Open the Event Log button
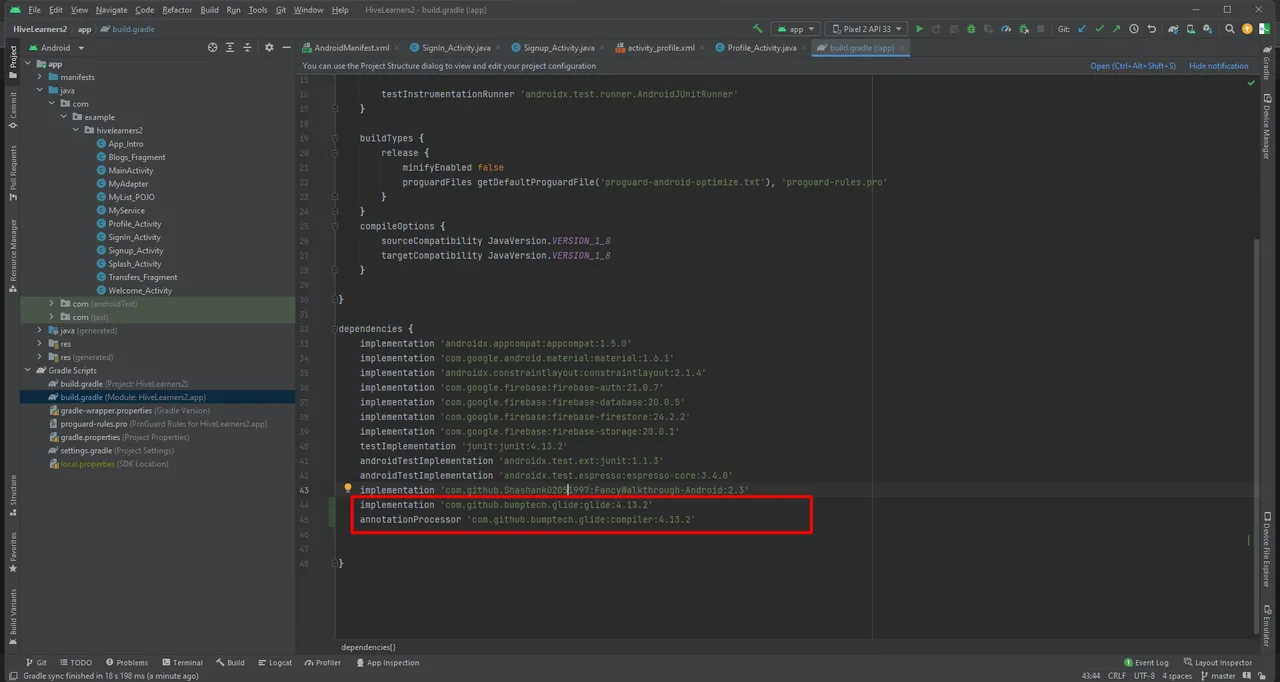The width and height of the screenshot is (1280, 682). coord(1146,662)
